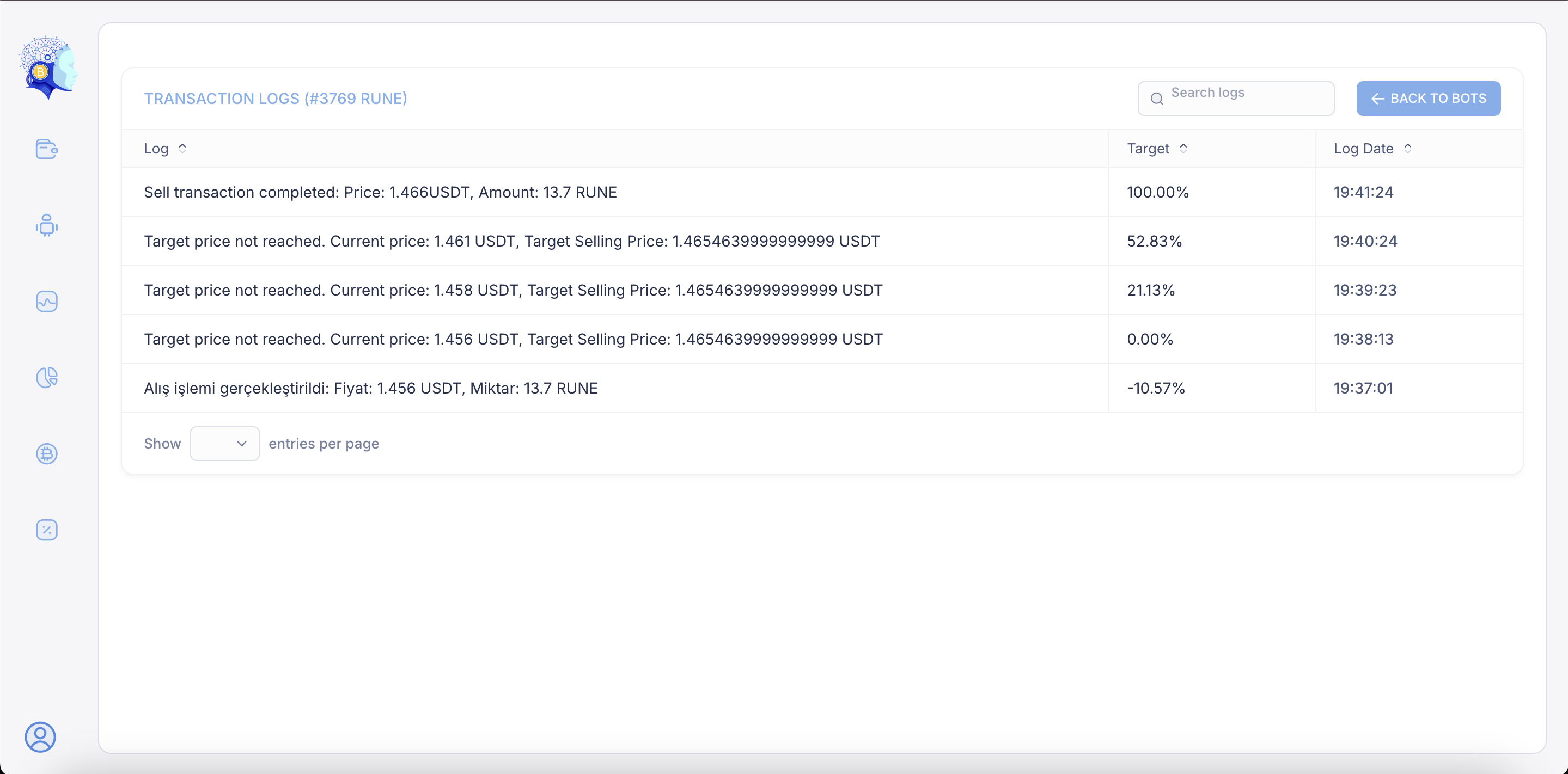Select Target price not reached 1.456 USDT log
Screen dimensions: 1568x774
pos(822,339)
